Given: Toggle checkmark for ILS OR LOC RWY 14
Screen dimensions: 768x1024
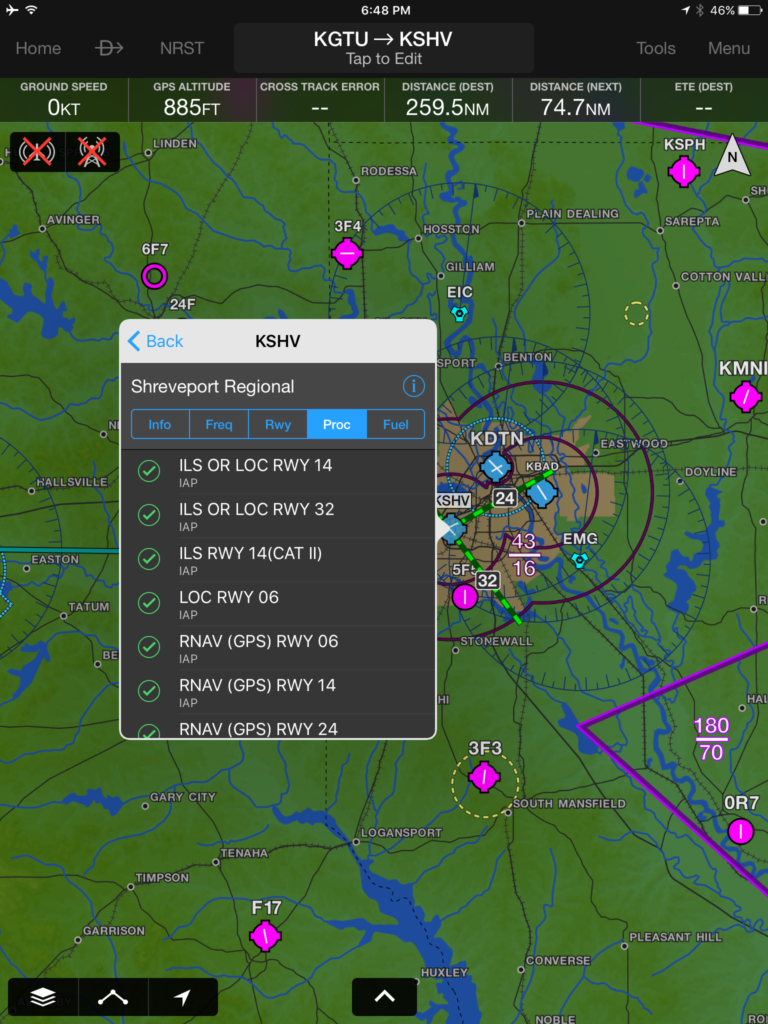Looking at the screenshot, I should [x=149, y=472].
